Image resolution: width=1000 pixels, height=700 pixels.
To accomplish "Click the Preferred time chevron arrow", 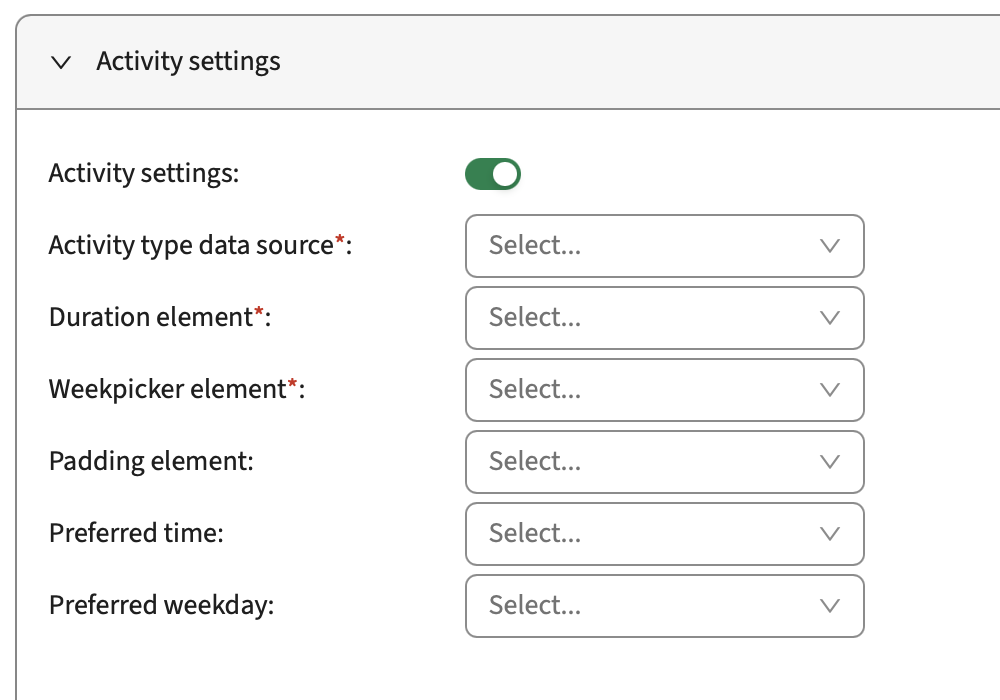I will [x=829, y=534].
